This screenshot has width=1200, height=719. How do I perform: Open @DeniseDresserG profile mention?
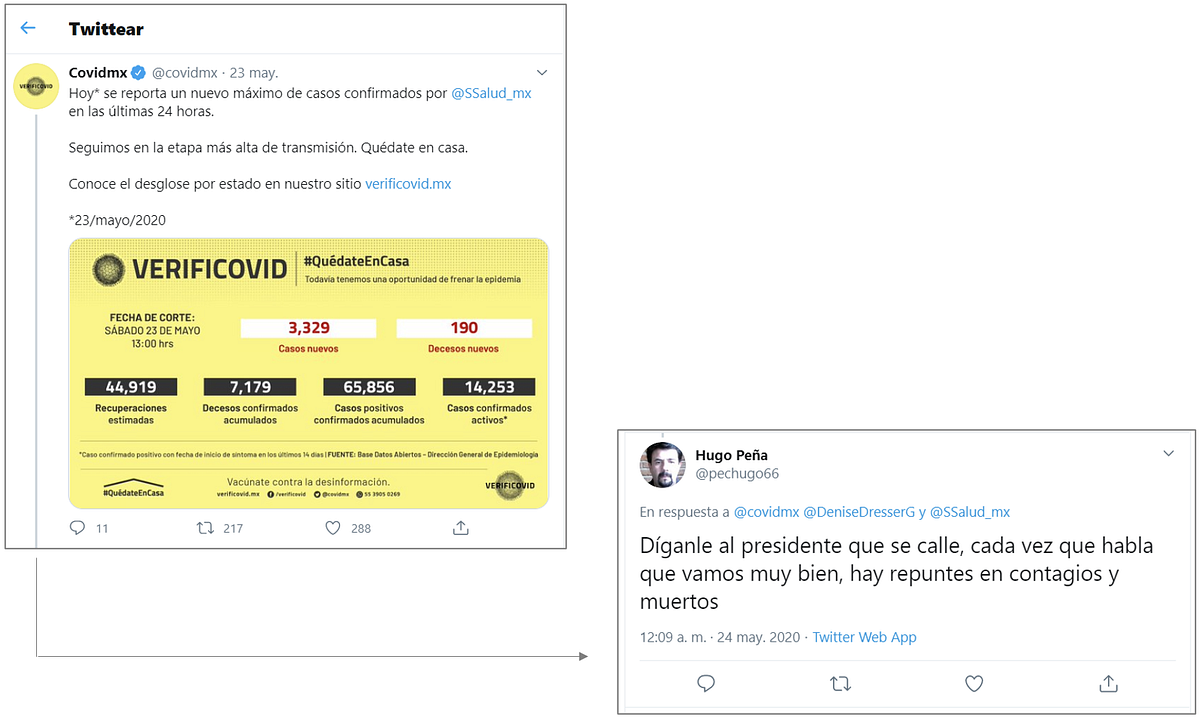[859, 512]
